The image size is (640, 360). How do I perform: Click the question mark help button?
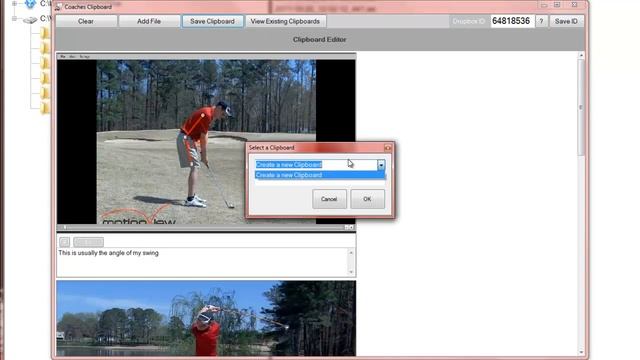(541, 21)
